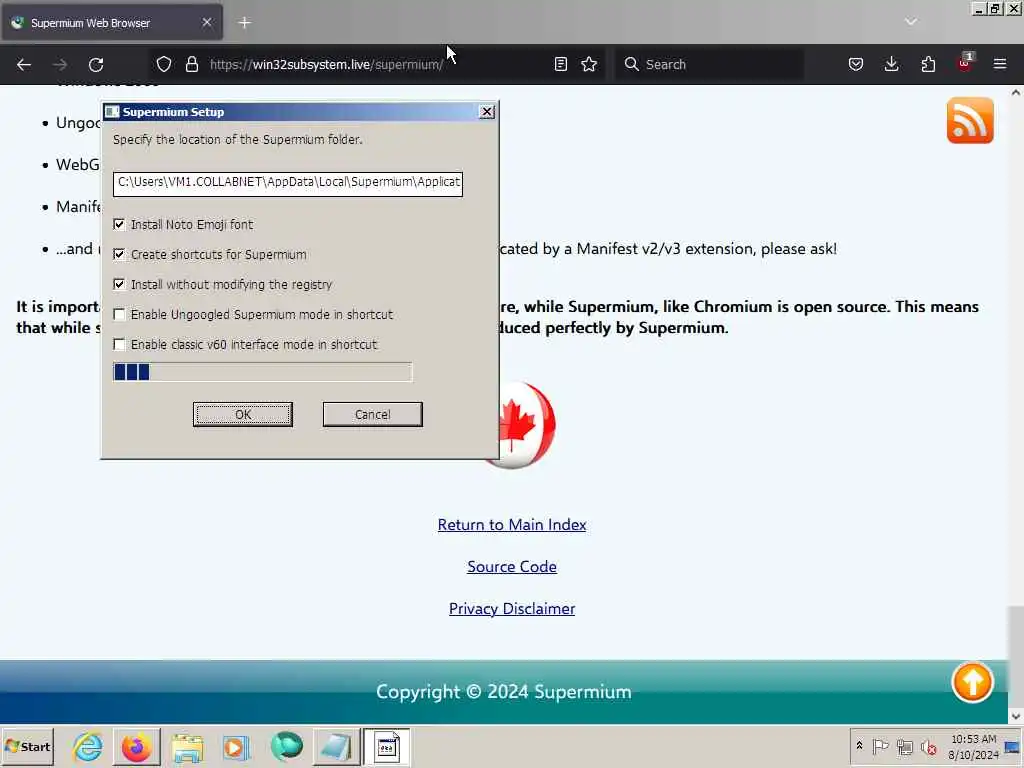Show hidden system tray icons
Screen dimensions: 1024x768
point(859,746)
